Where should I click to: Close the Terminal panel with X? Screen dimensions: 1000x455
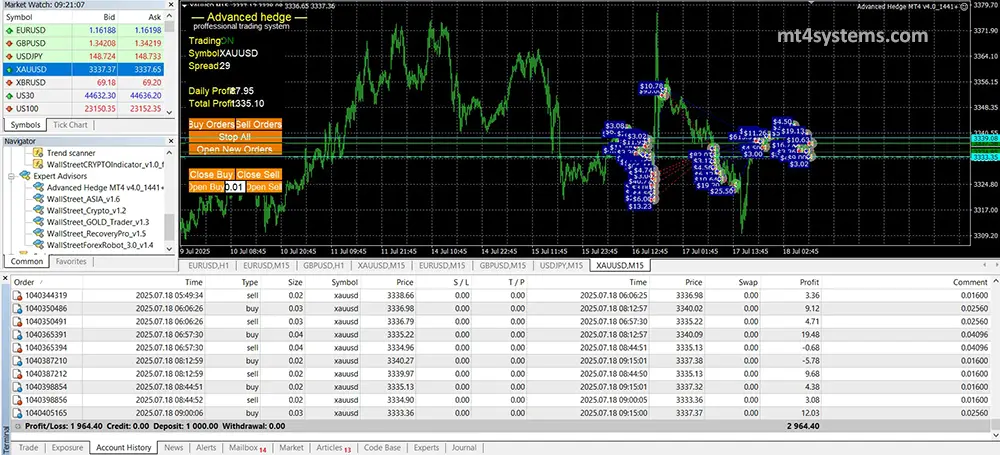[x=5, y=276]
